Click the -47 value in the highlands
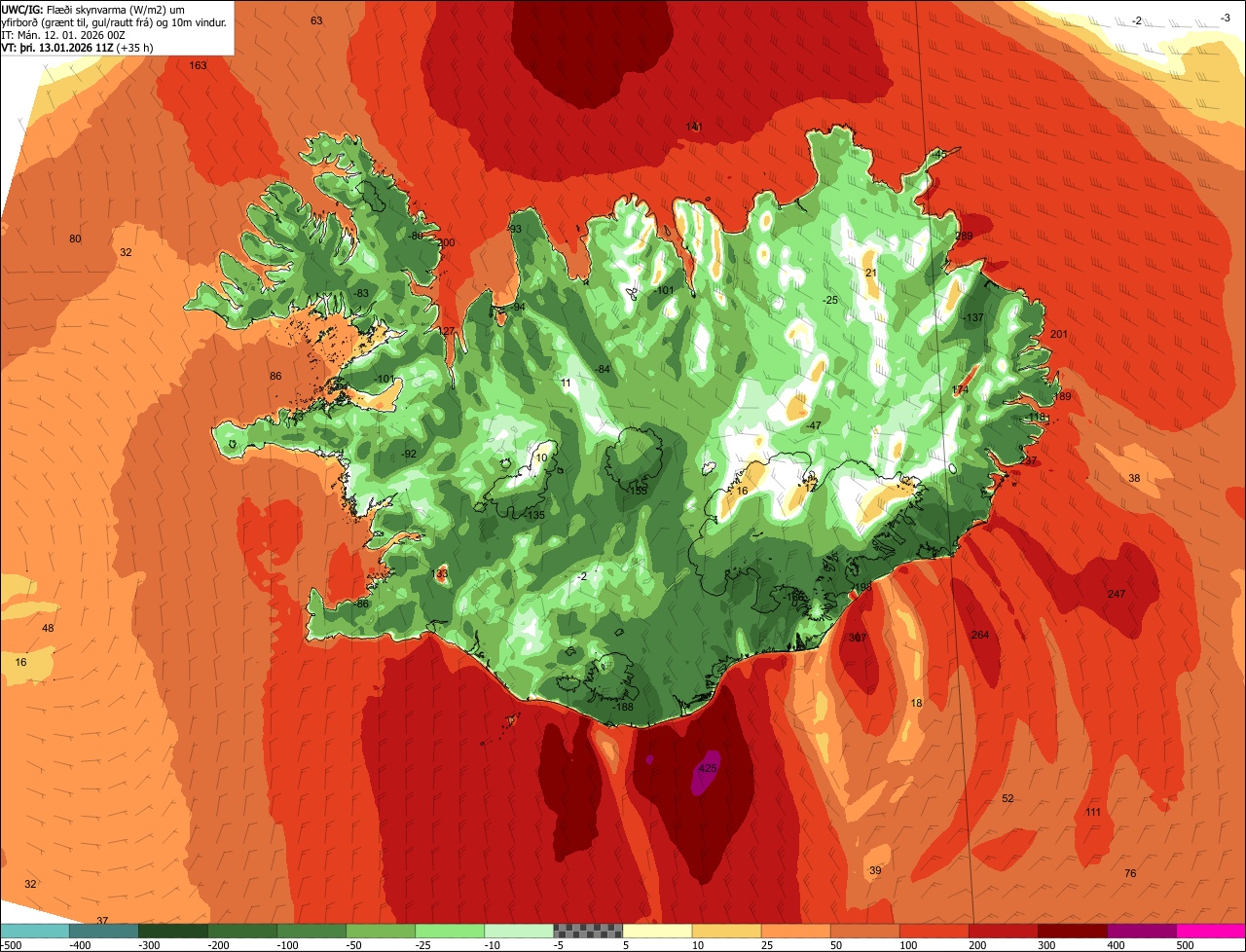 click(x=814, y=425)
